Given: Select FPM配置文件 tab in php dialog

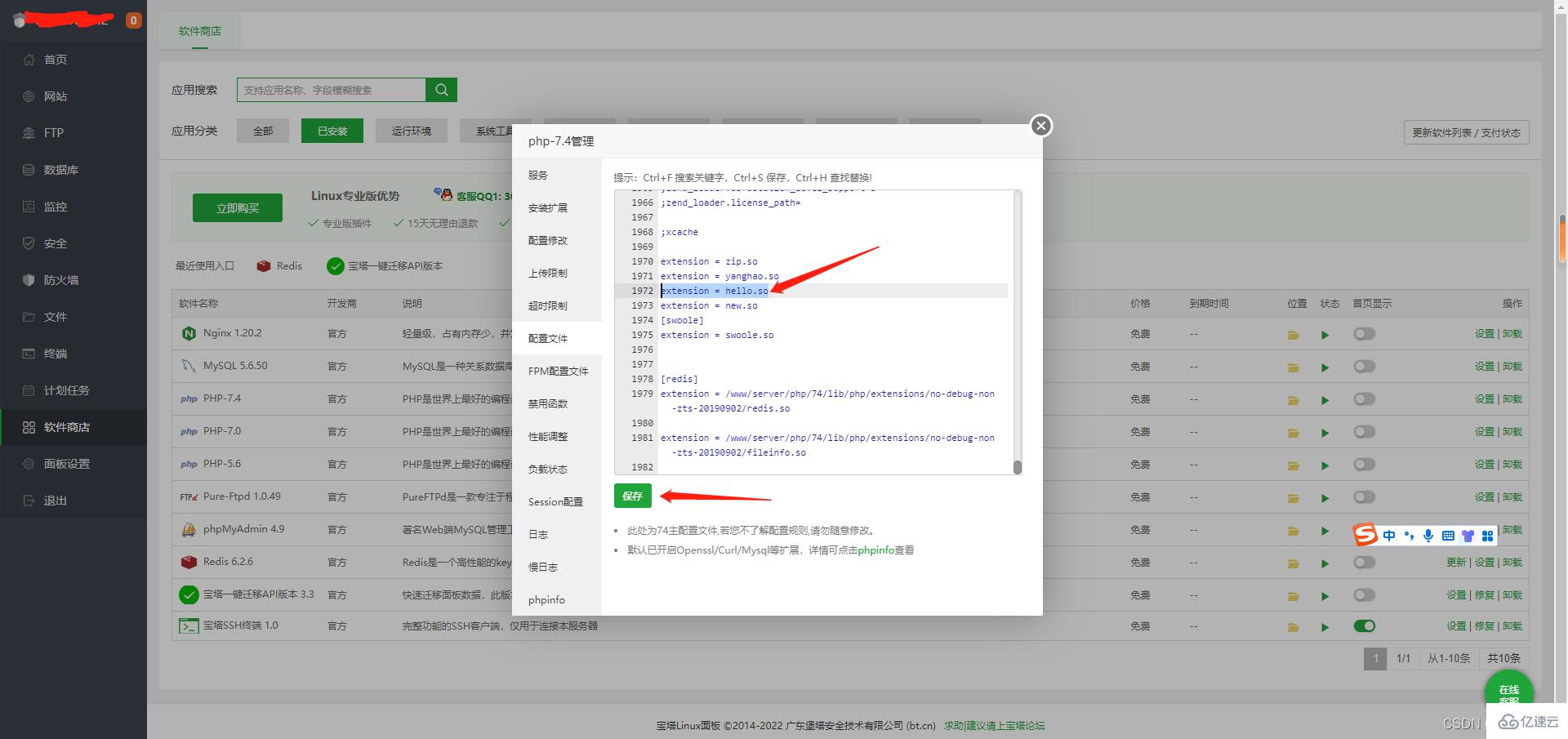Looking at the screenshot, I should (x=557, y=372).
